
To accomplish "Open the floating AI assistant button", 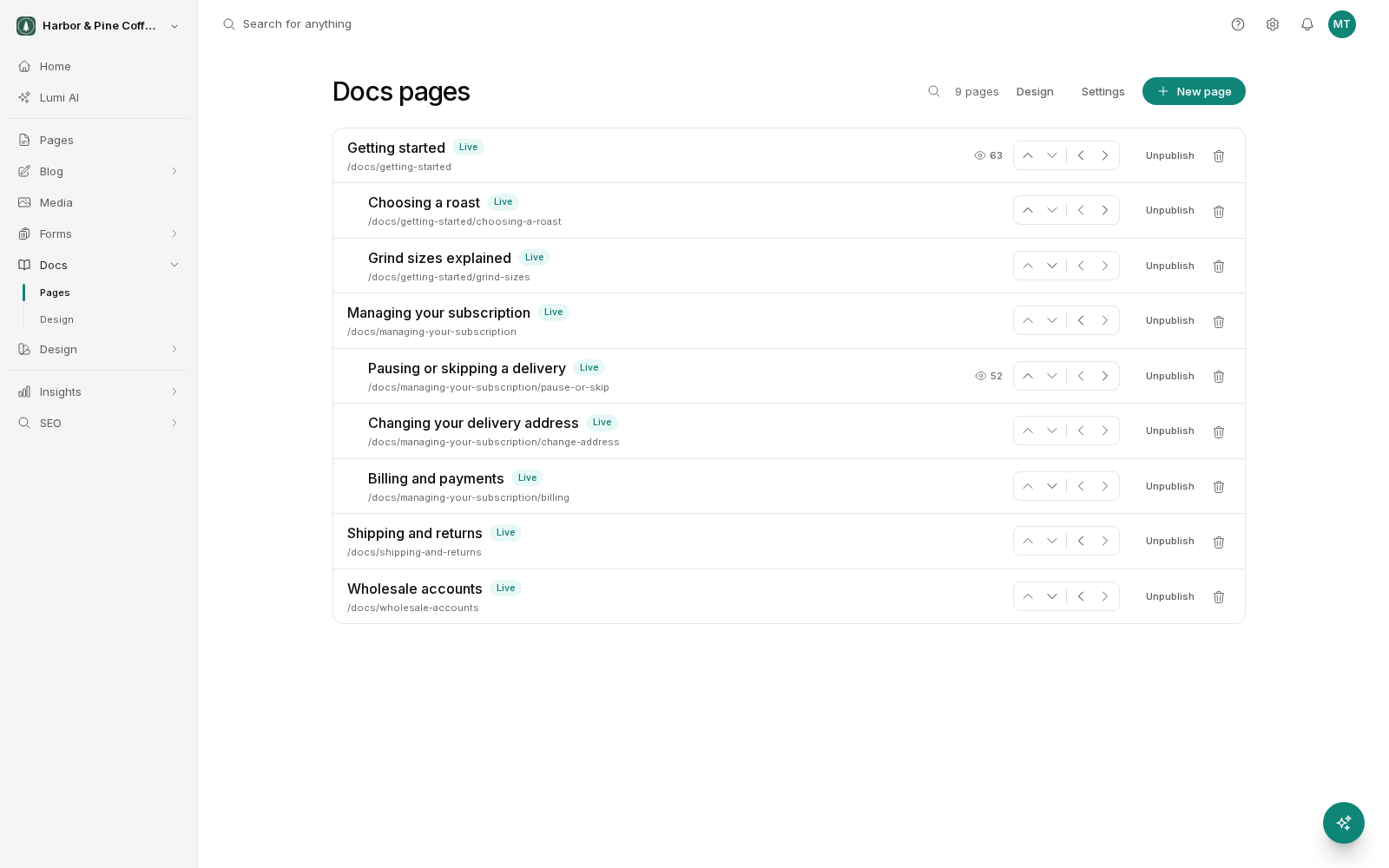I will [1344, 823].
